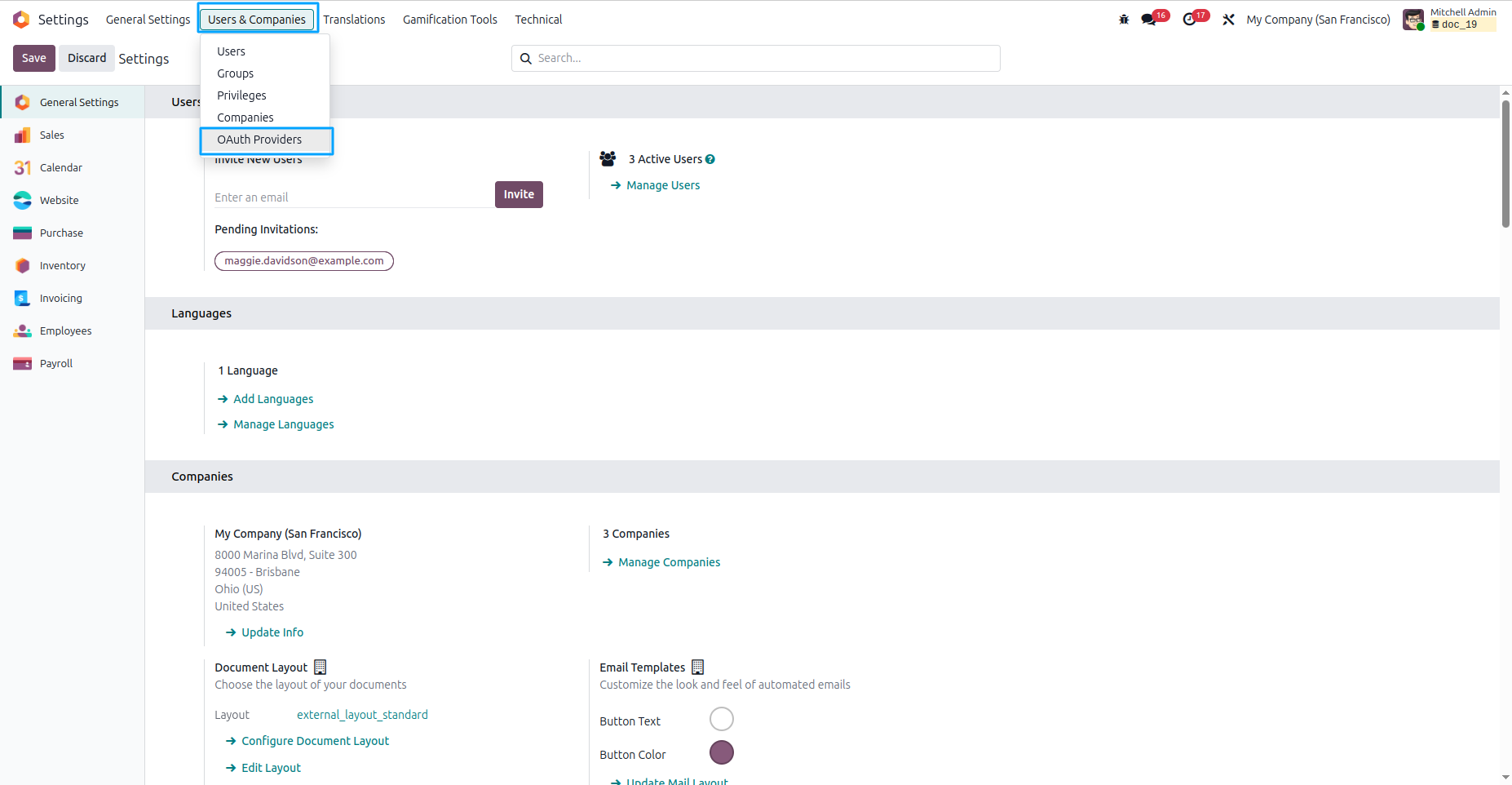Expand the Gamification Tools menu

[450, 20]
